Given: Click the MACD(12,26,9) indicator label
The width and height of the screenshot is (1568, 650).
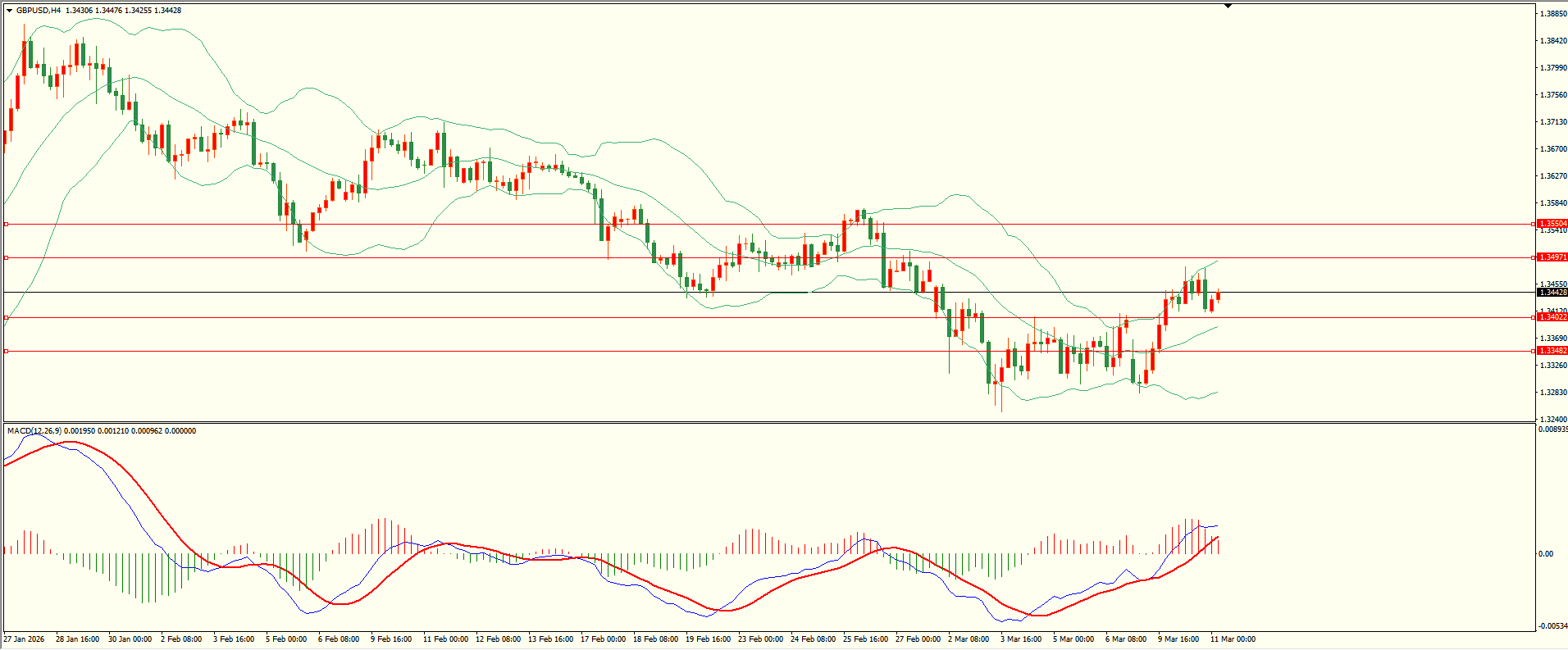Looking at the screenshot, I should [33, 431].
